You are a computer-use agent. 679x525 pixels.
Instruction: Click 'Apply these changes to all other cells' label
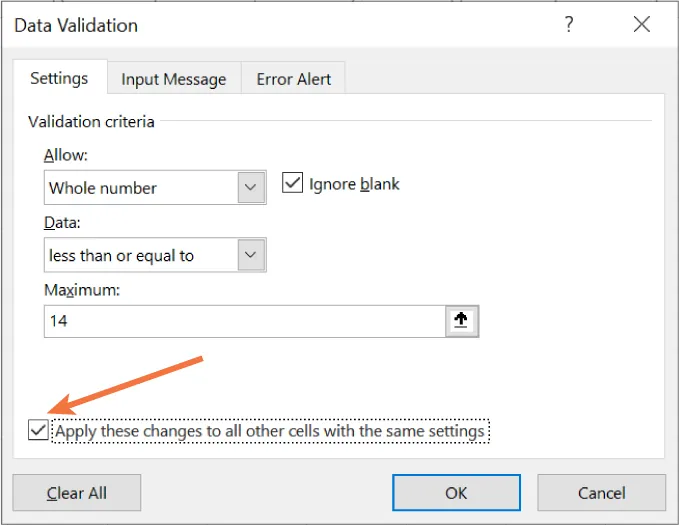point(270,431)
